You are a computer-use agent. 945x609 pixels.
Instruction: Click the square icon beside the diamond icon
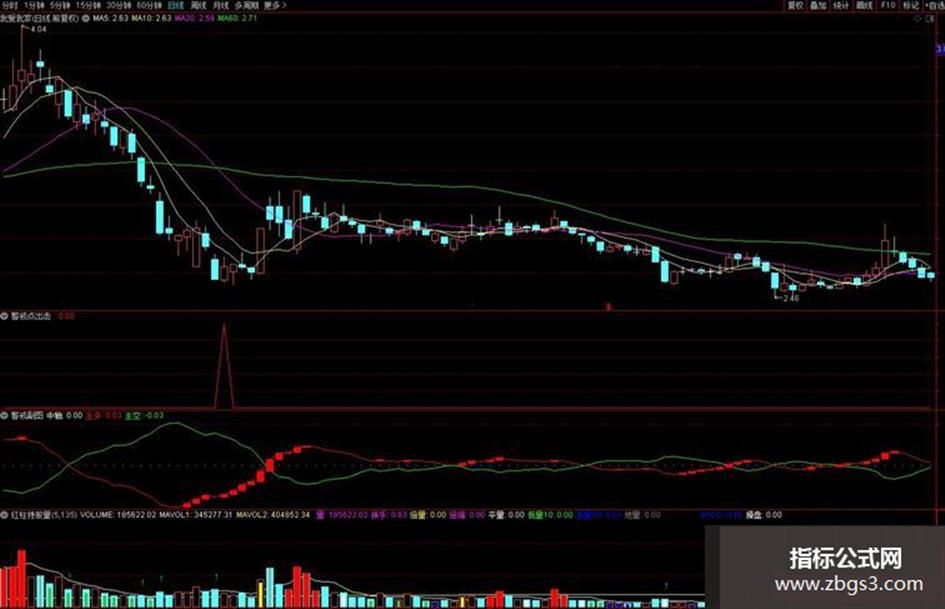929,19
